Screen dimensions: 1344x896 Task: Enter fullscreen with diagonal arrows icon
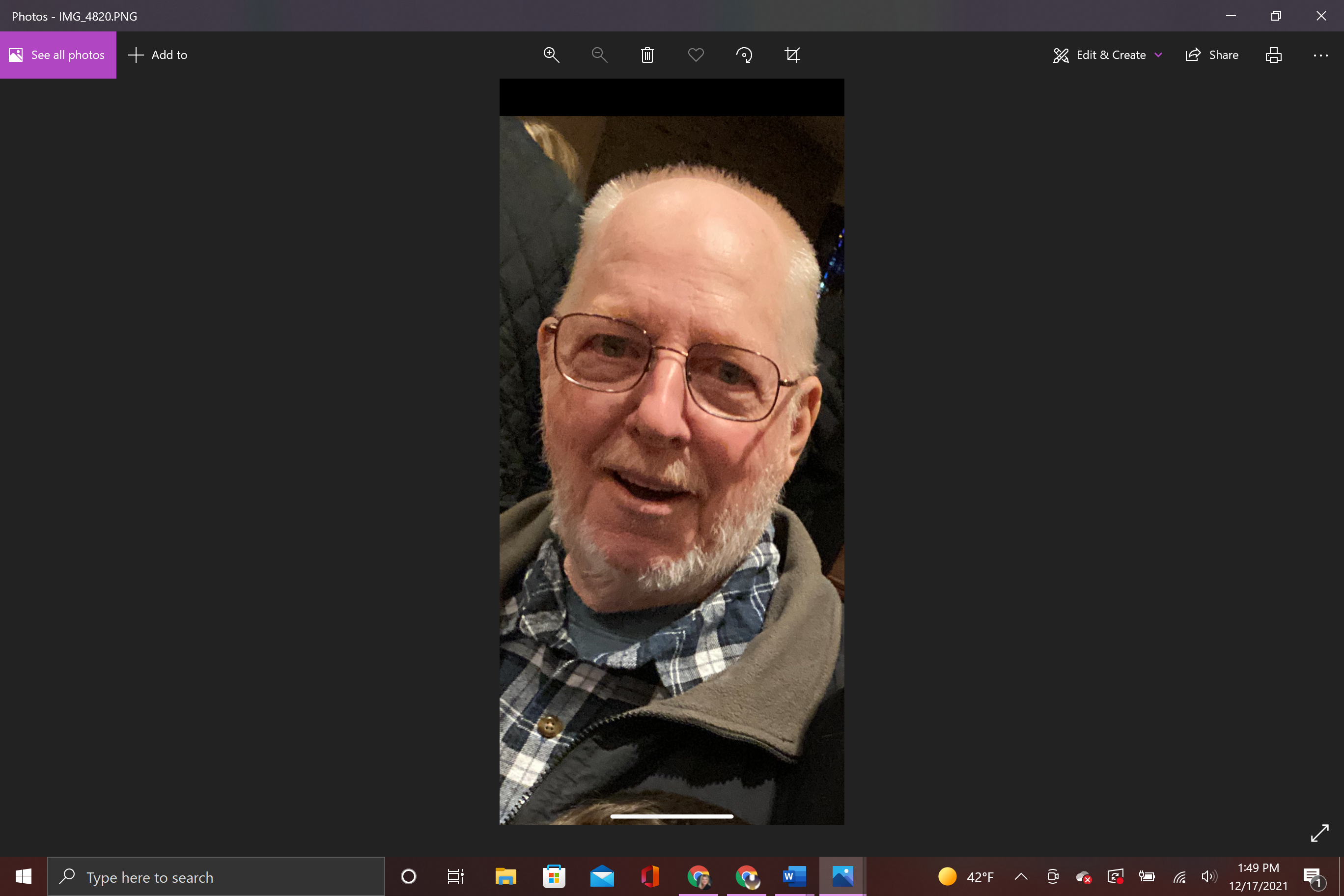click(x=1319, y=833)
